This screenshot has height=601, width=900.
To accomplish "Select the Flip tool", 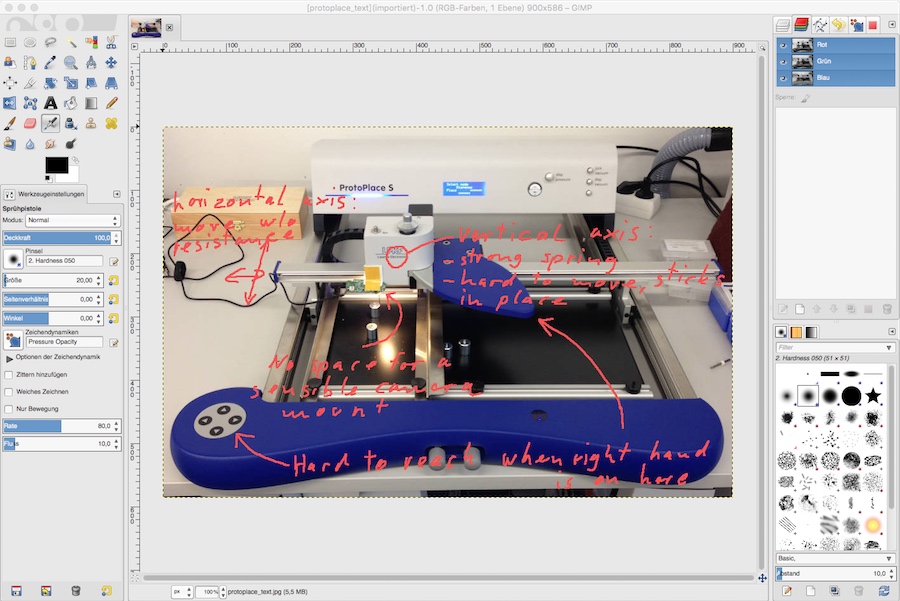I will click(10, 103).
